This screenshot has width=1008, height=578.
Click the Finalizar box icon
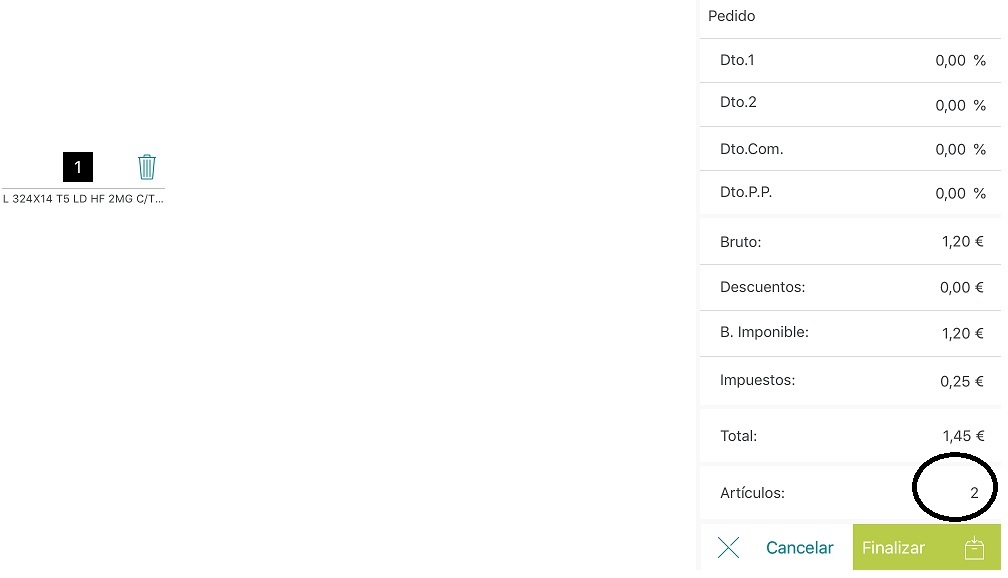(974, 548)
